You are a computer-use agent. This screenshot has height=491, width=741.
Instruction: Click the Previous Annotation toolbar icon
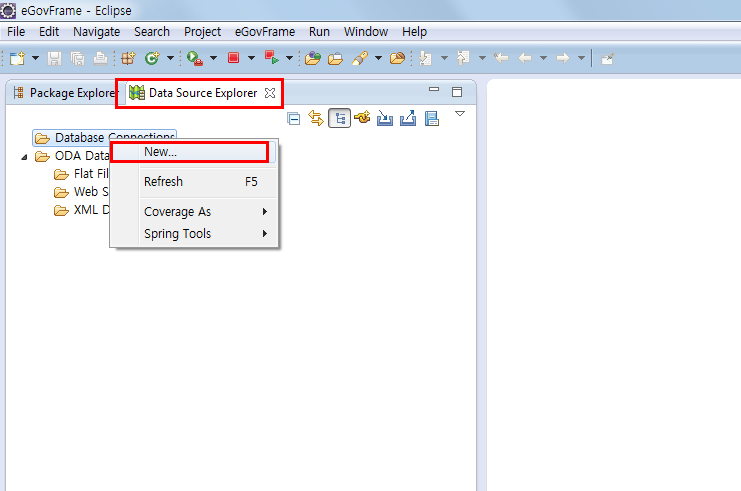tap(463, 58)
